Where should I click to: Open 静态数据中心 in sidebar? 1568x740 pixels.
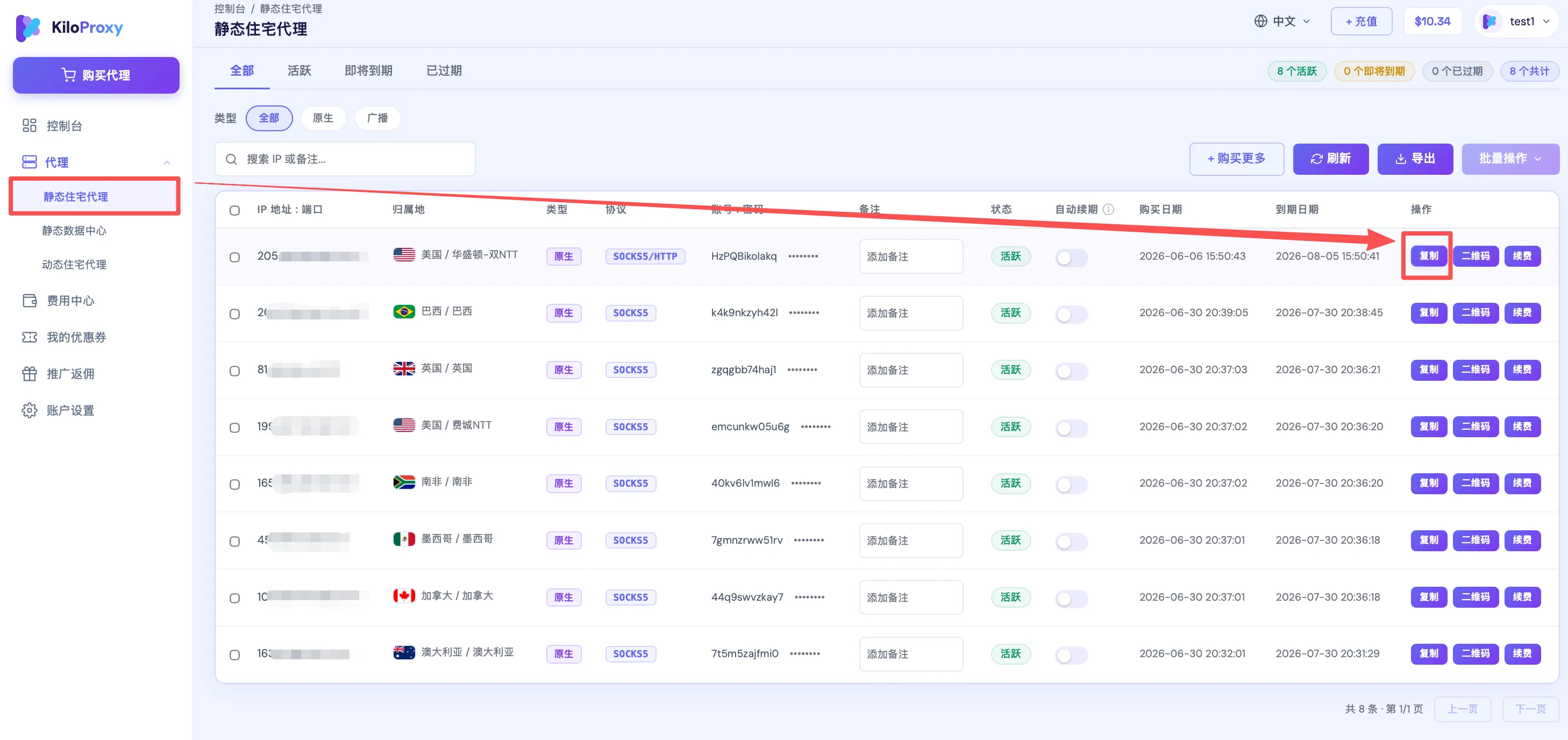click(74, 231)
